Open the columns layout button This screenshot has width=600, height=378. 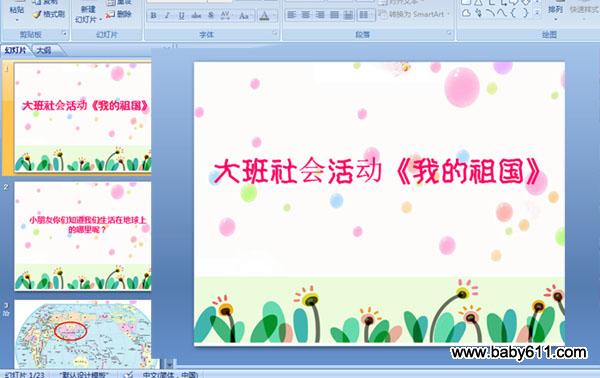(364, 15)
